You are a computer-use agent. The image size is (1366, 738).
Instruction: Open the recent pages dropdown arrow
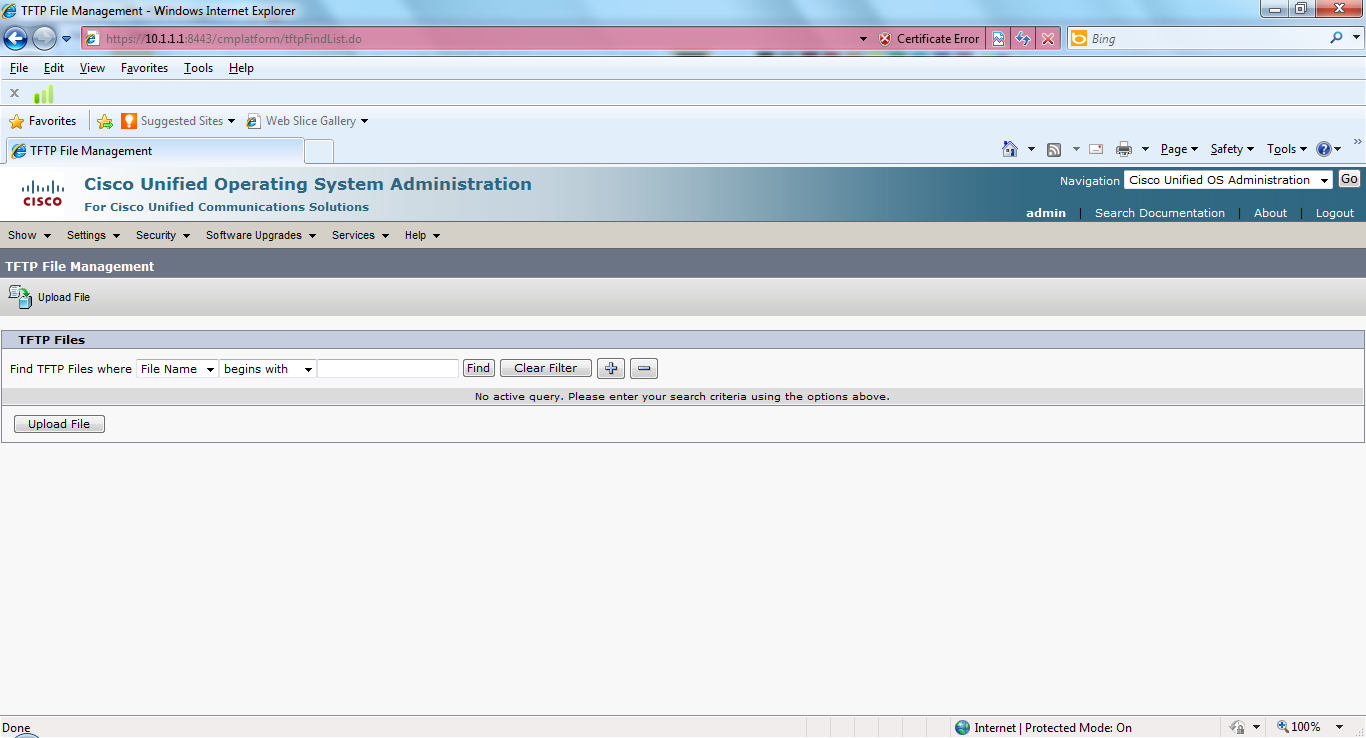click(67, 39)
